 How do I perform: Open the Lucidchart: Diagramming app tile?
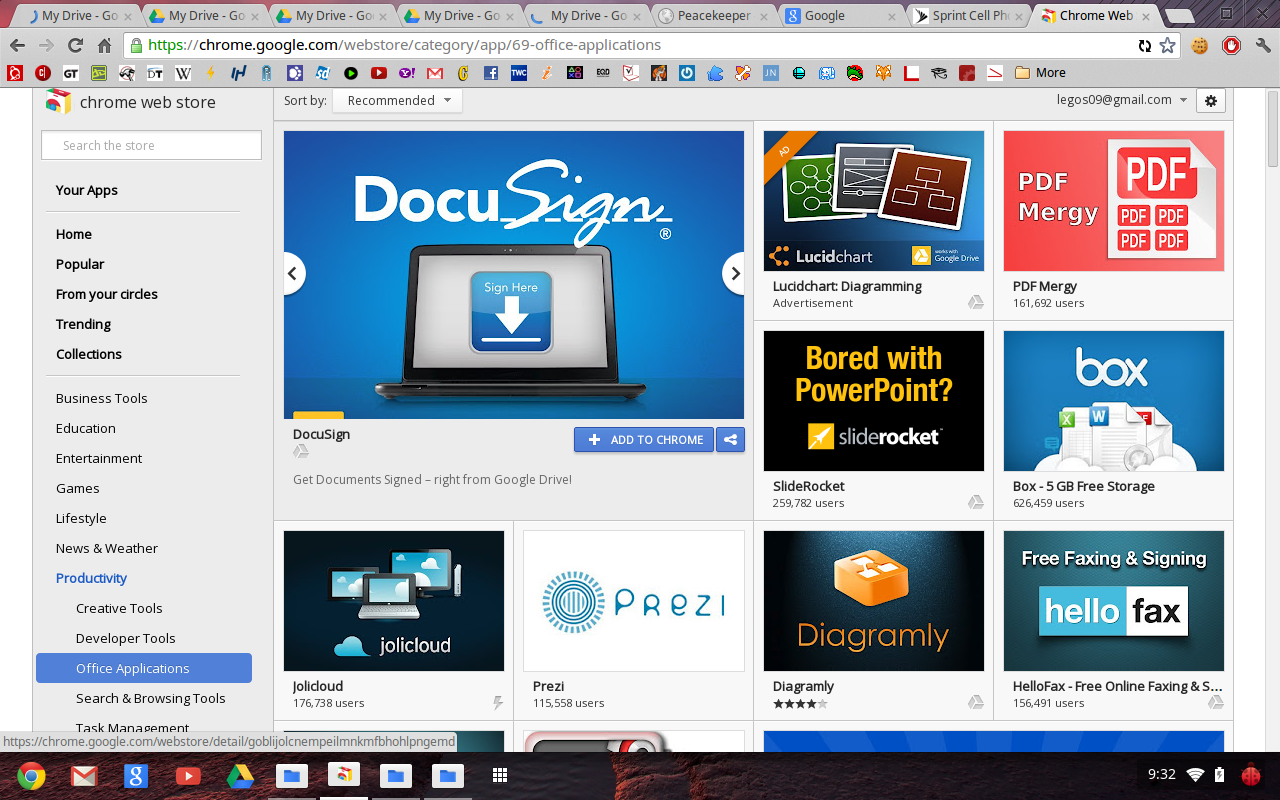874,220
